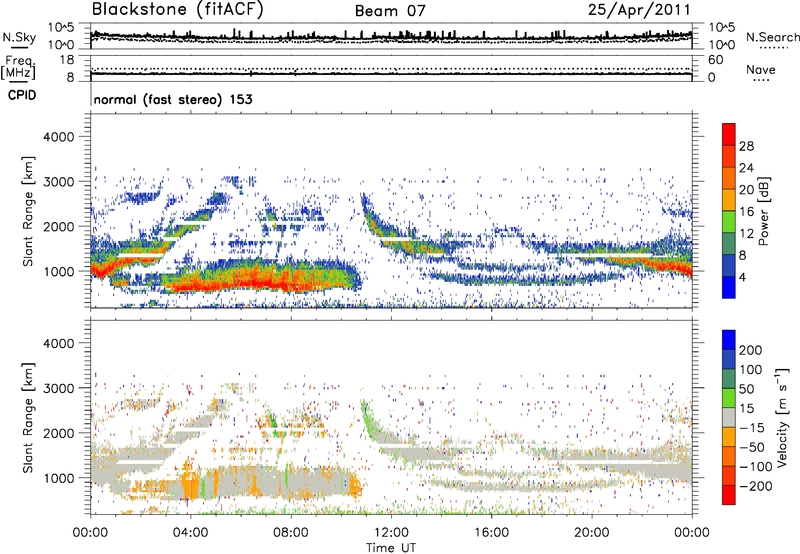Click the "12:00" time tick label
This screenshot has height=554, width=800.
(391, 533)
